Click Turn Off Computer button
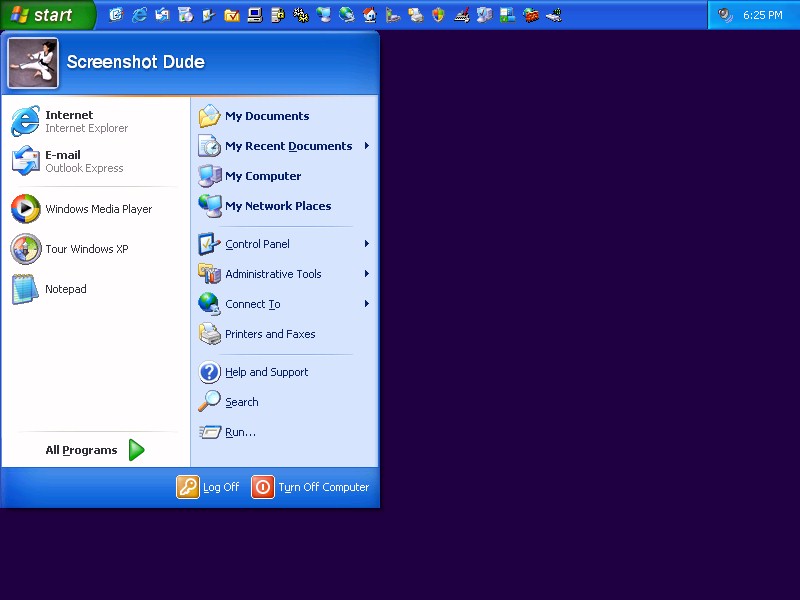800x600 pixels. [311, 487]
